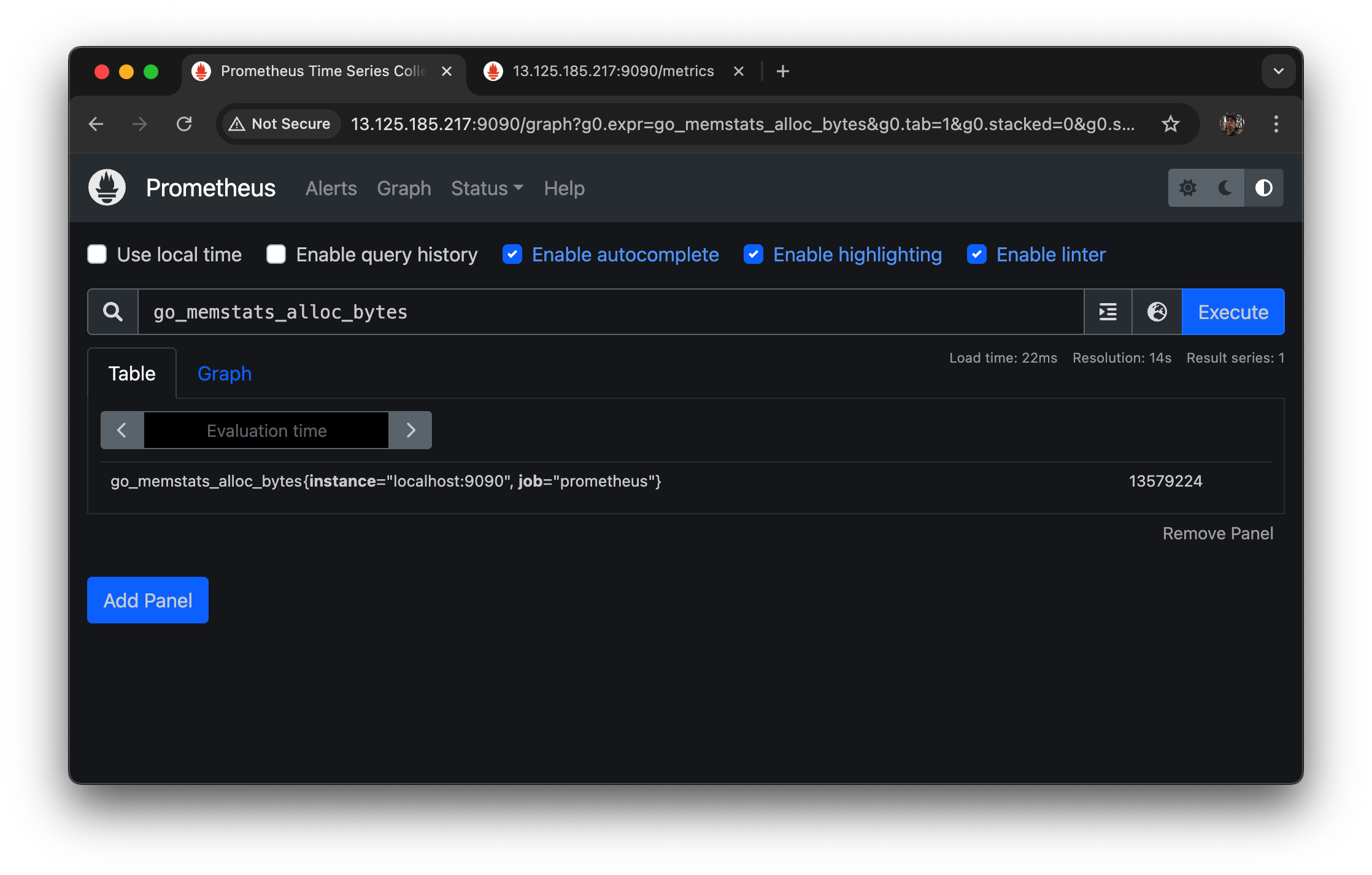This screenshot has height=875, width=1372.
Task: Step evaluation time backward chevron
Action: pyautogui.click(x=122, y=430)
